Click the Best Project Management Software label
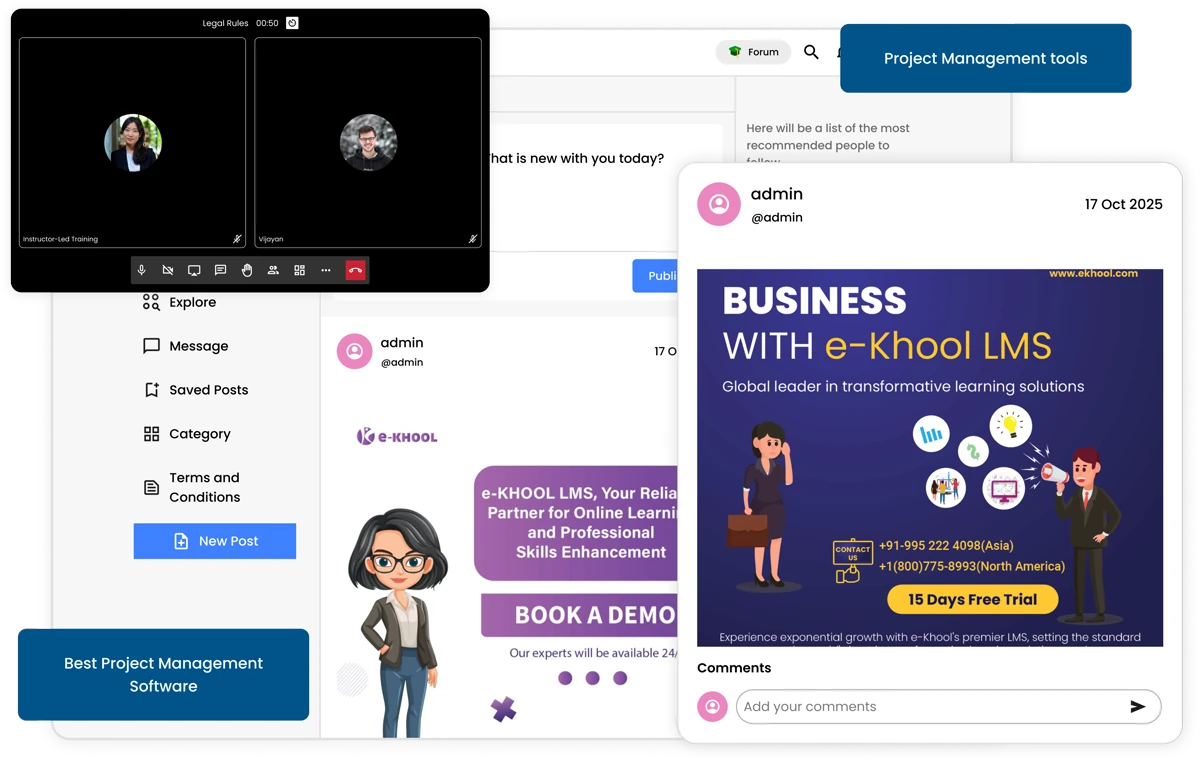Screen dimensions: 1200x761 click(163, 674)
